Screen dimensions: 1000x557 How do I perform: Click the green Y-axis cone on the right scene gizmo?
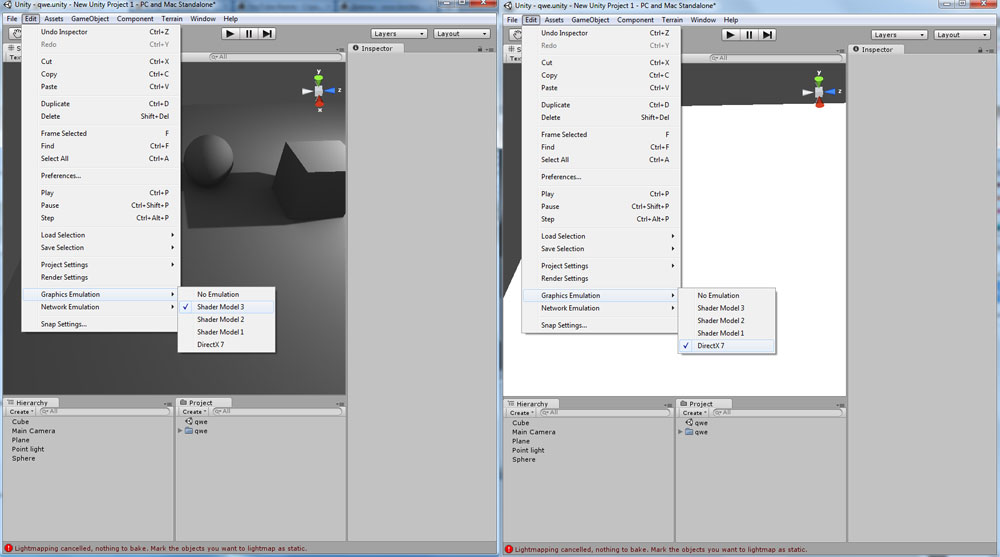point(819,77)
